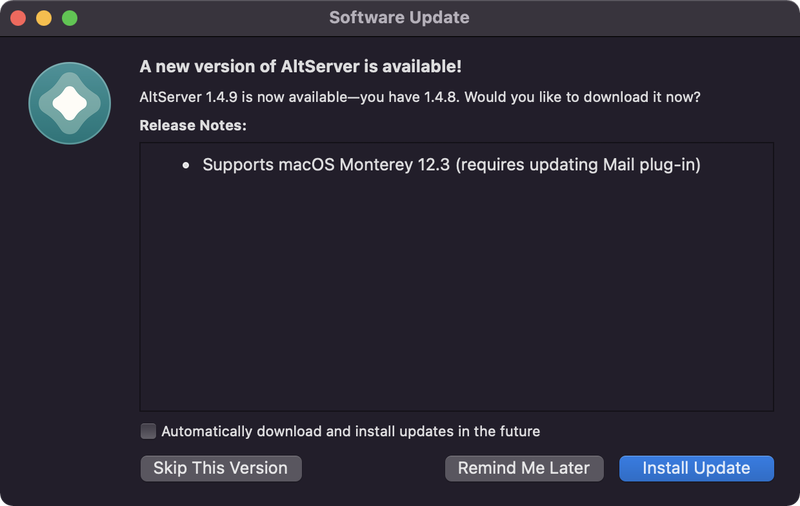Zoom the window with the green button
The height and width of the screenshot is (506, 800).
click(x=70, y=18)
